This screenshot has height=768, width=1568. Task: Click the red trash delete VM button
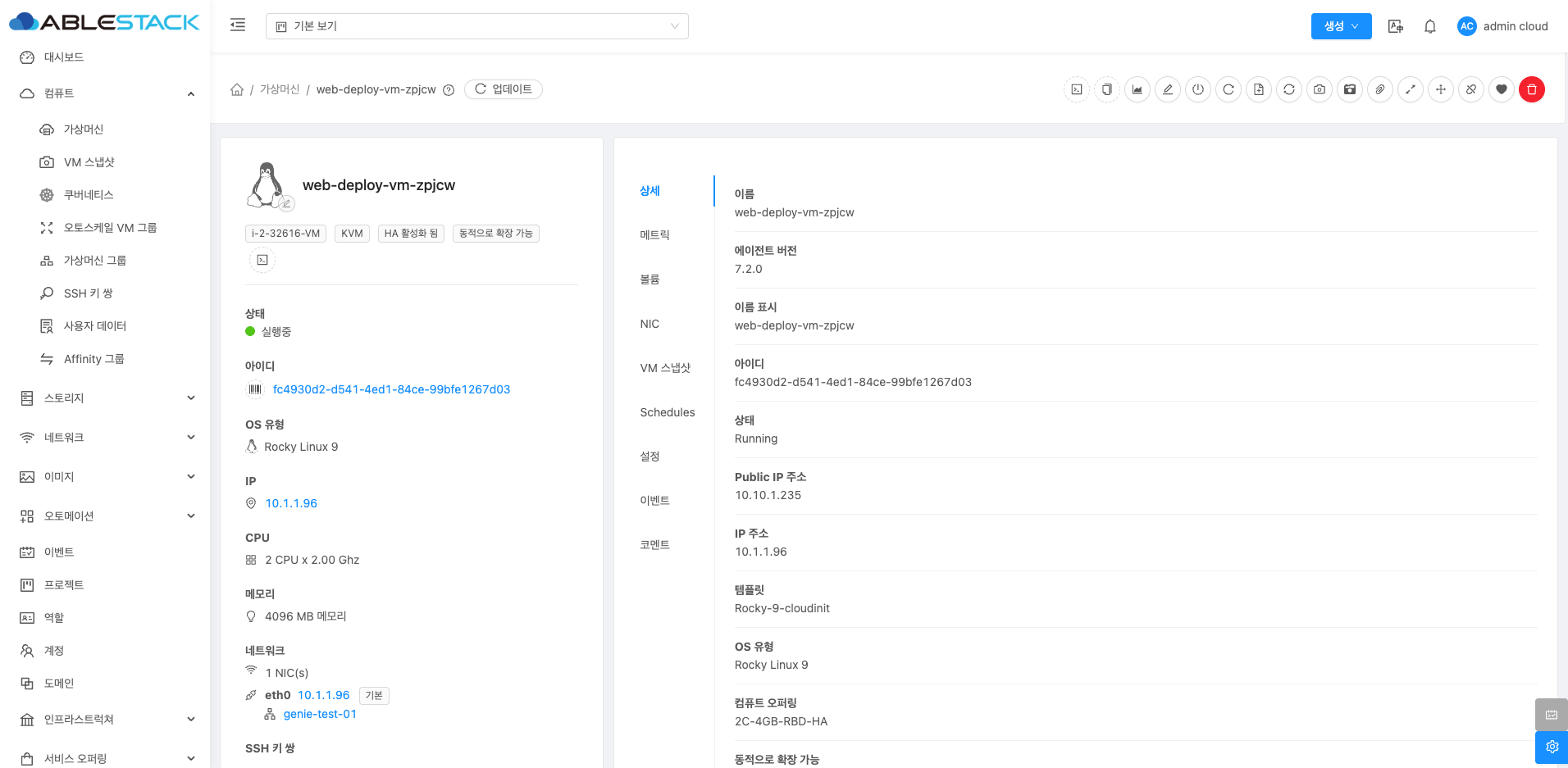point(1531,89)
